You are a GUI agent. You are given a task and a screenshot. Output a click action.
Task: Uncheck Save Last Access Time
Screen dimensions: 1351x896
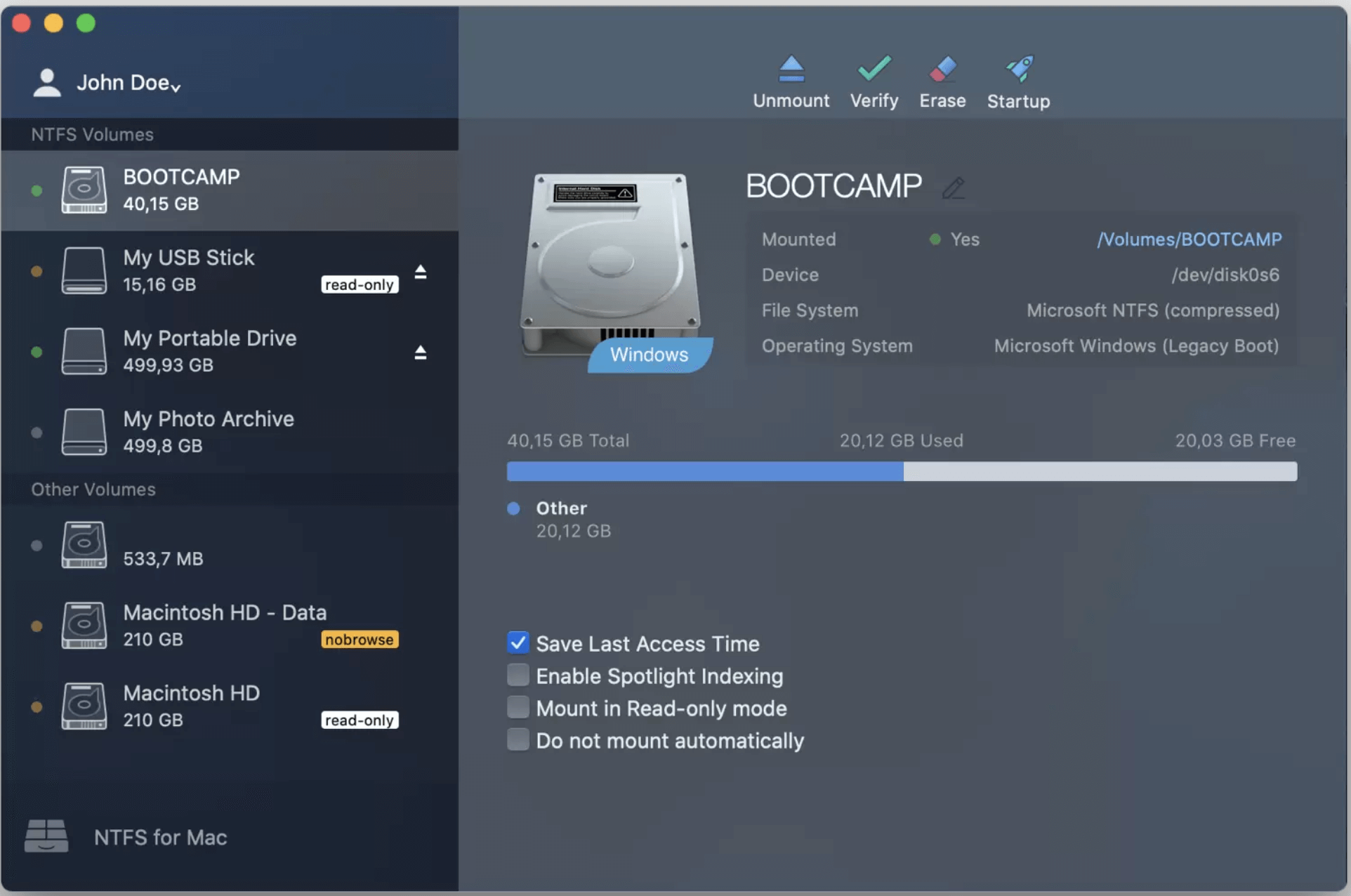coord(518,642)
